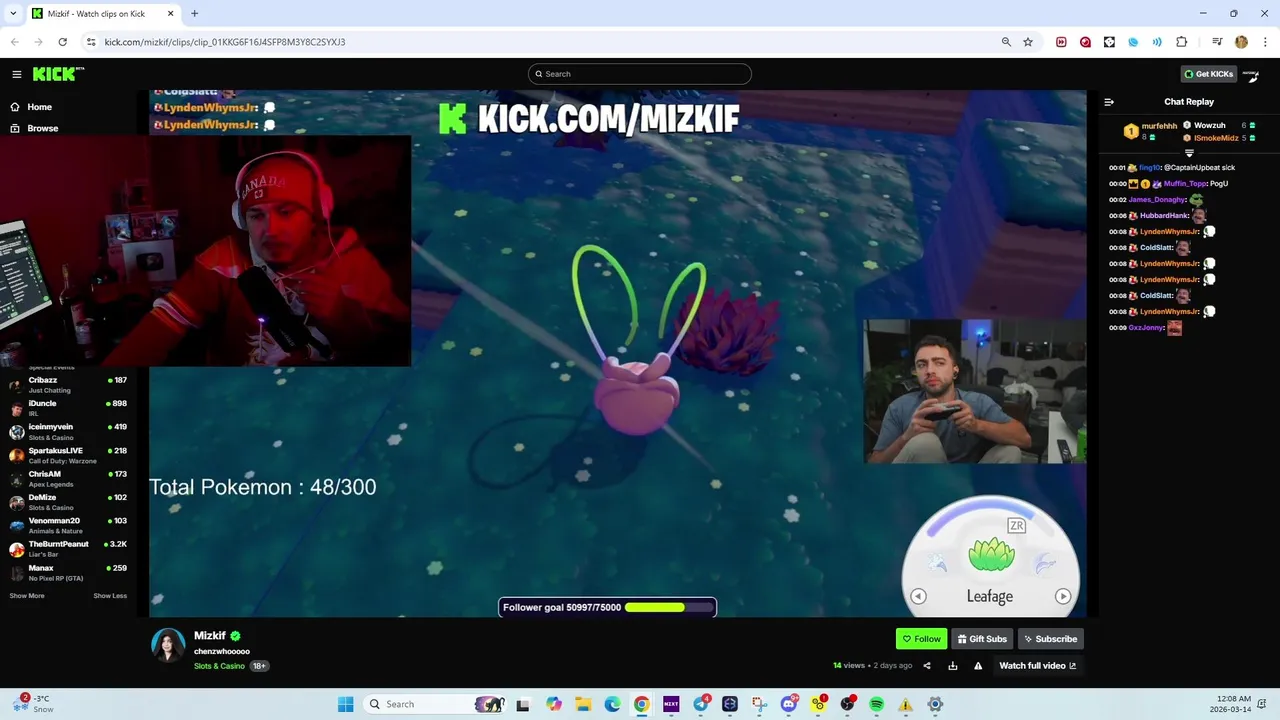Click GxzJonny username in chat
The image size is (1280, 720).
(x=1146, y=328)
